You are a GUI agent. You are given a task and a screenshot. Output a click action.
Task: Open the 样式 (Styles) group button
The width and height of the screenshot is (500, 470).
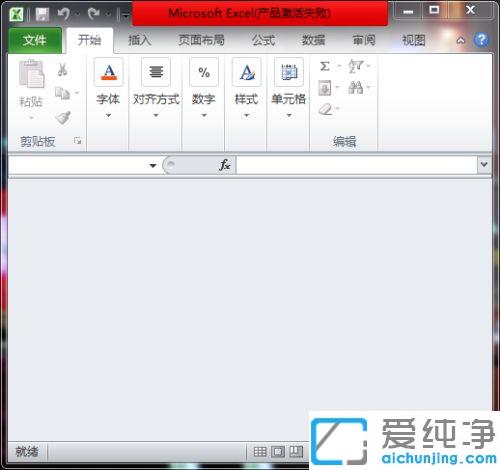(246, 88)
